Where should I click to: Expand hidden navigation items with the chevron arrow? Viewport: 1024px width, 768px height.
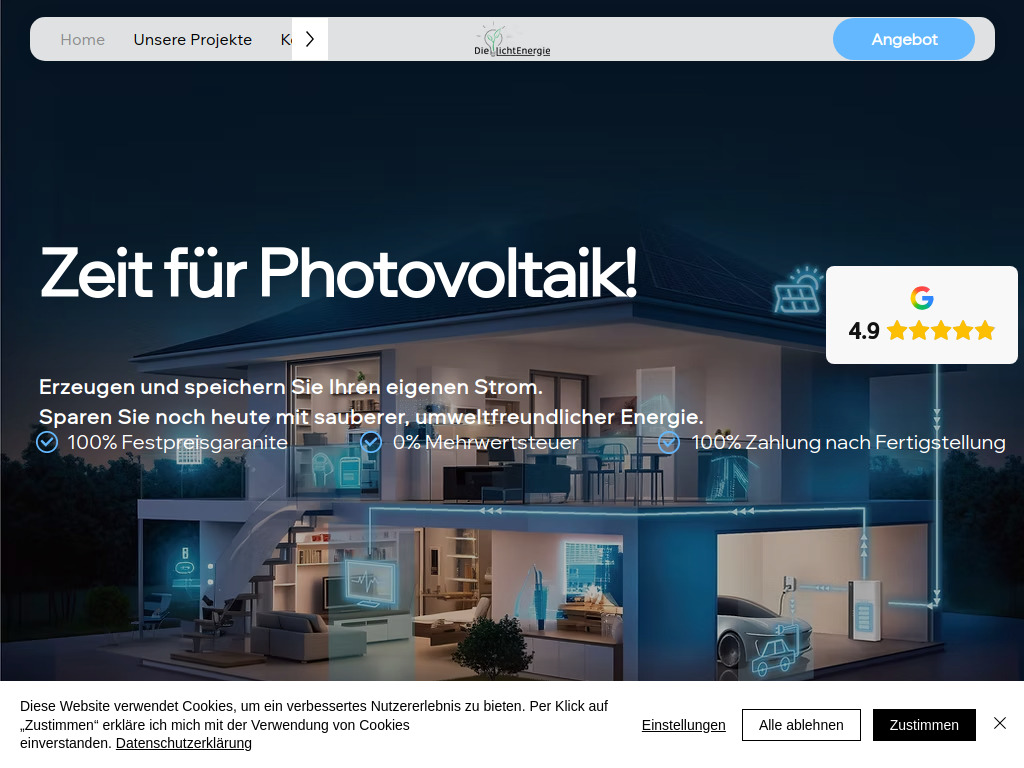click(308, 38)
